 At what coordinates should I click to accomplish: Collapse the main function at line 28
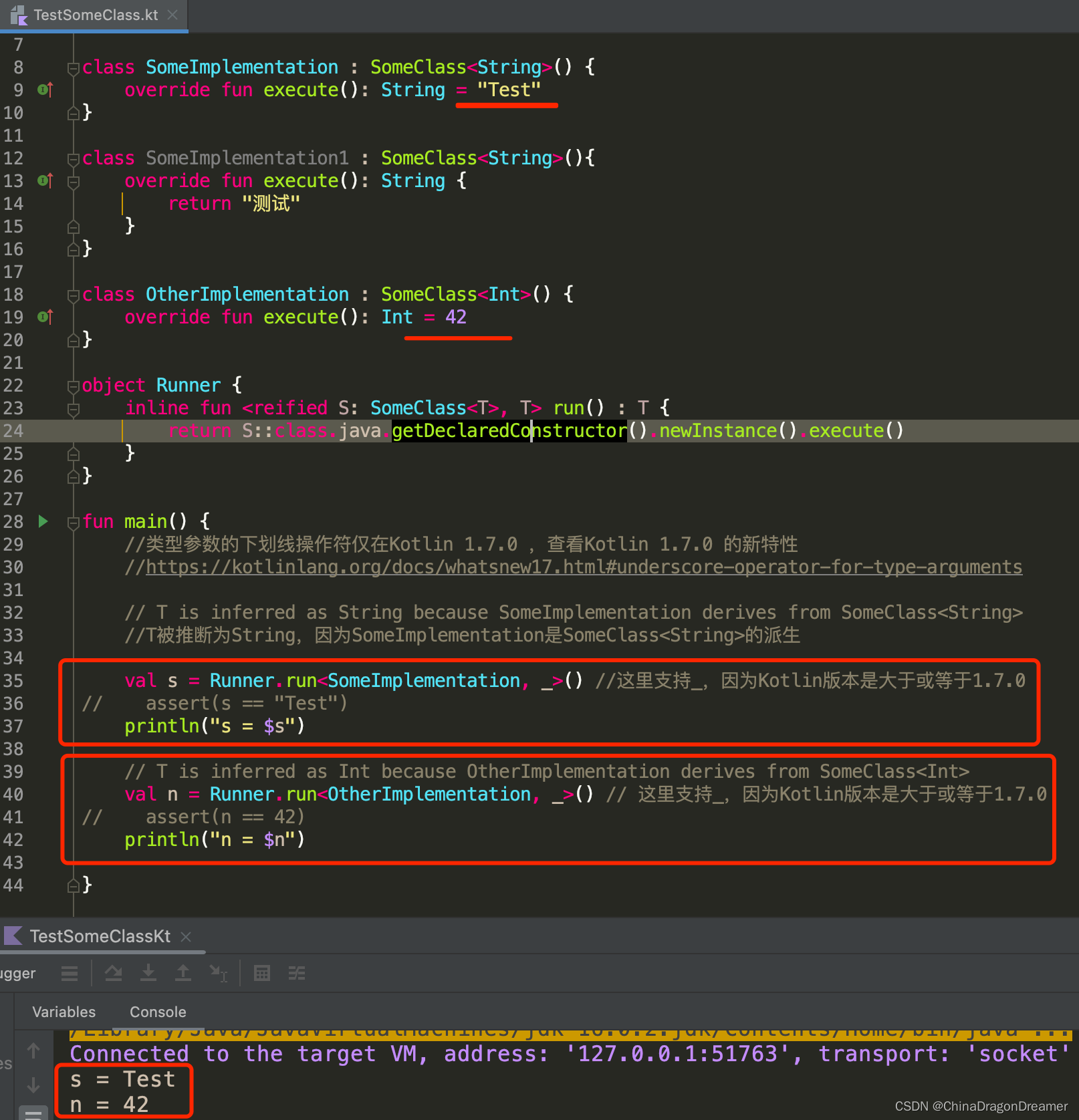(x=74, y=522)
